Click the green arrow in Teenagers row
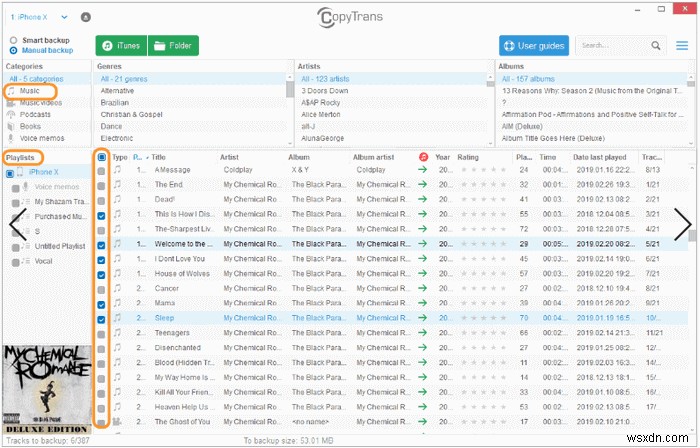Screen dimensions: 700x448 coord(422,332)
